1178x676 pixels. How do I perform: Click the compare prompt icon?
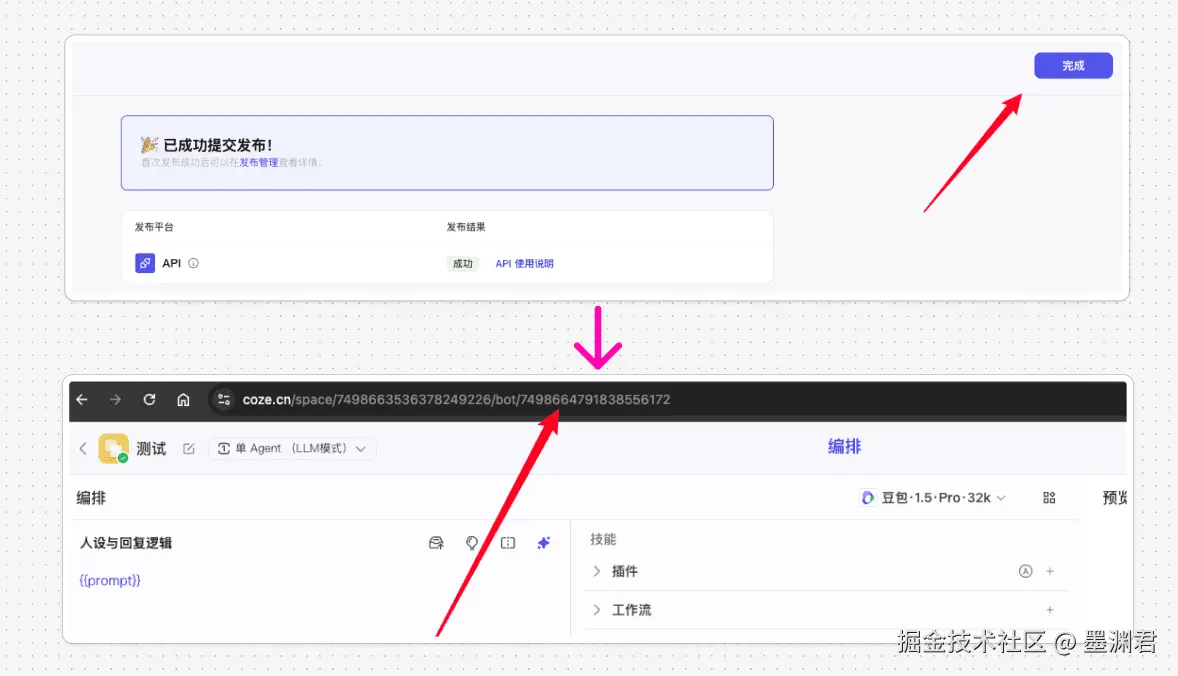pyautogui.click(x=508, y=543)
